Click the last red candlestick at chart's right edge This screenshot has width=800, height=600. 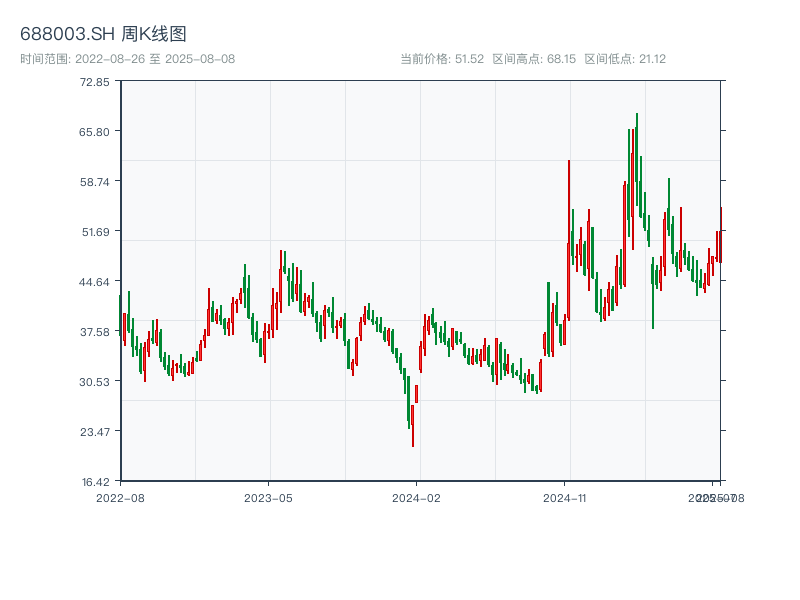[721, 235]
